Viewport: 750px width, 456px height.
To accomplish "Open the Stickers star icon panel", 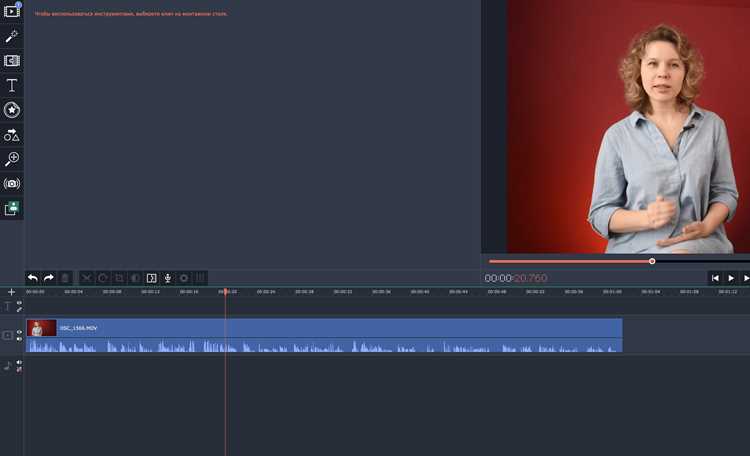I will [11, 110].
